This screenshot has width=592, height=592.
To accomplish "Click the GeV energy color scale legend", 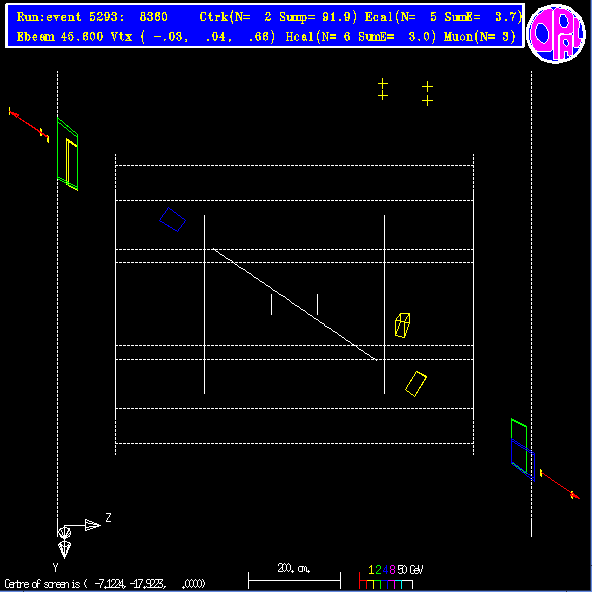I will pos(391,577).
